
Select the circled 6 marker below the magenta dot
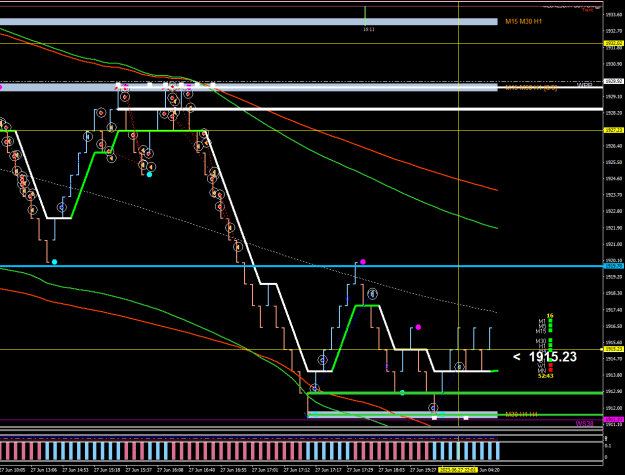tap(372, 294)
